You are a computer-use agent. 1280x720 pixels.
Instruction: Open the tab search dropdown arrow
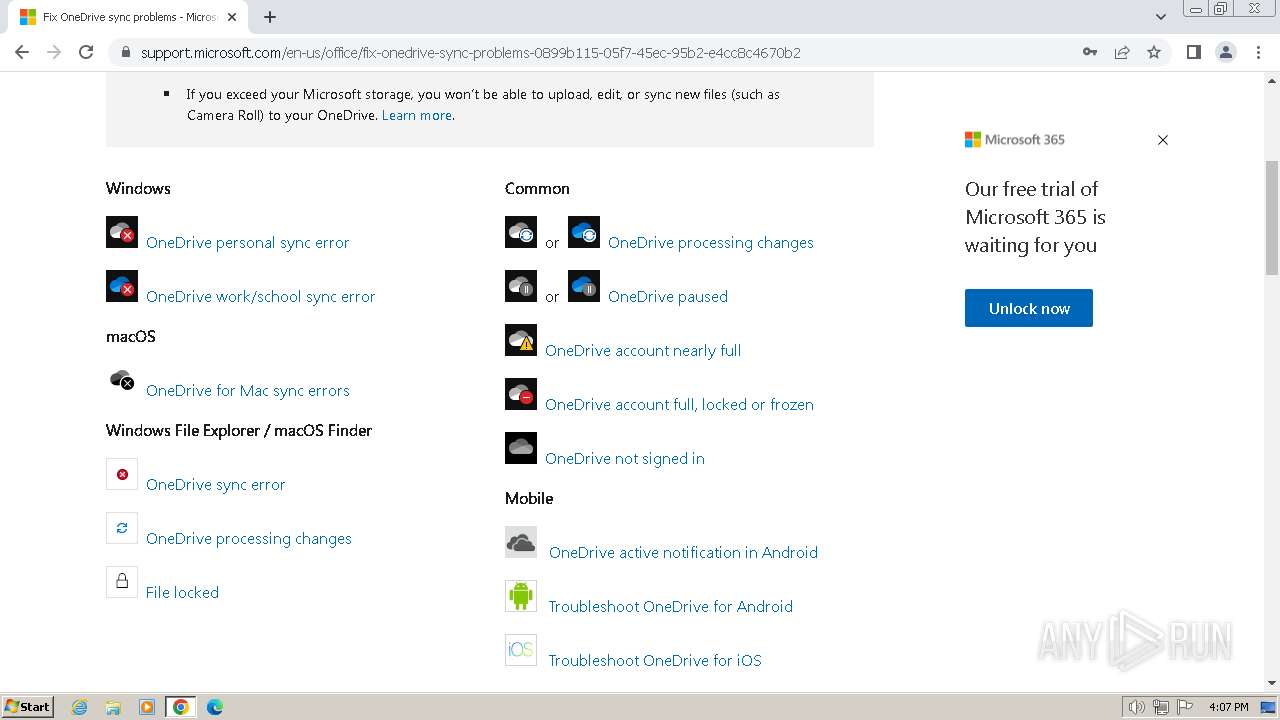(x=1161, y=17)
